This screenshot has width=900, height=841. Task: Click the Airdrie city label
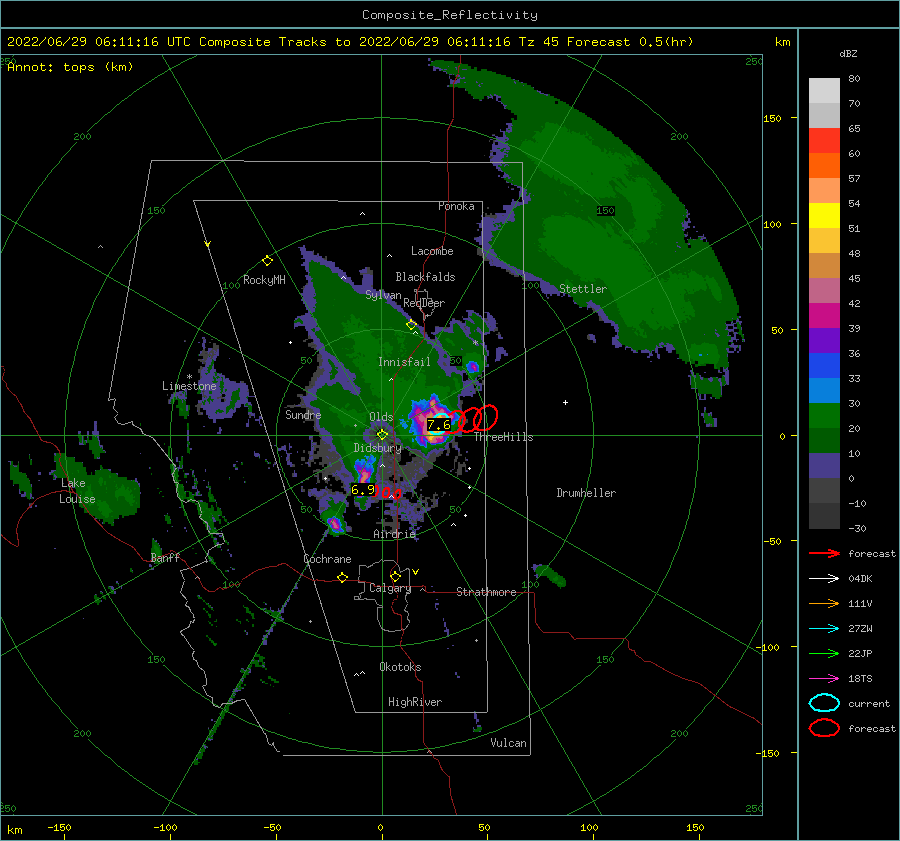point(394,534)
